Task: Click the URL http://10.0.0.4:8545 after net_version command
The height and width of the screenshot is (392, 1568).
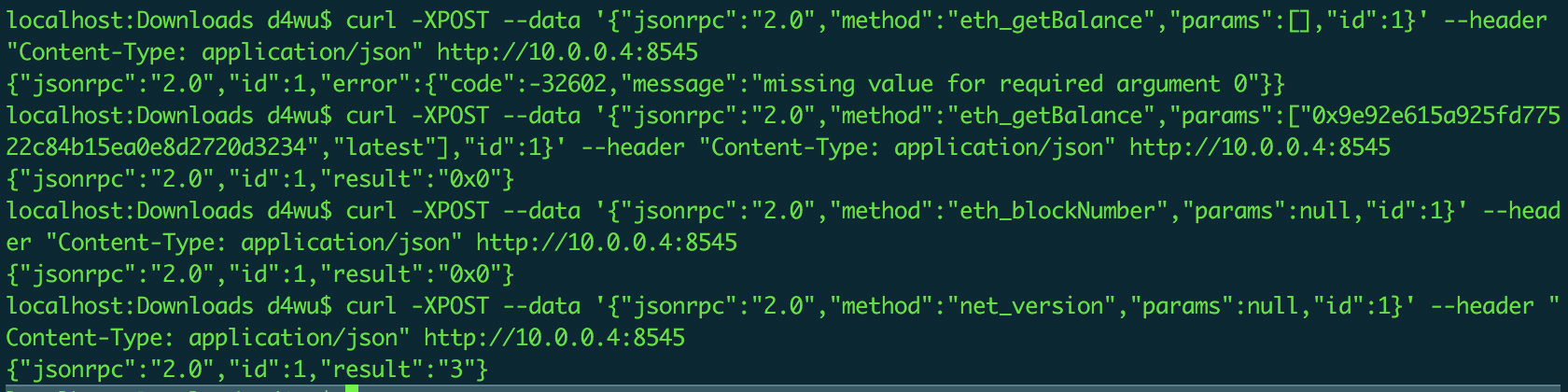Action: [554, 338]
